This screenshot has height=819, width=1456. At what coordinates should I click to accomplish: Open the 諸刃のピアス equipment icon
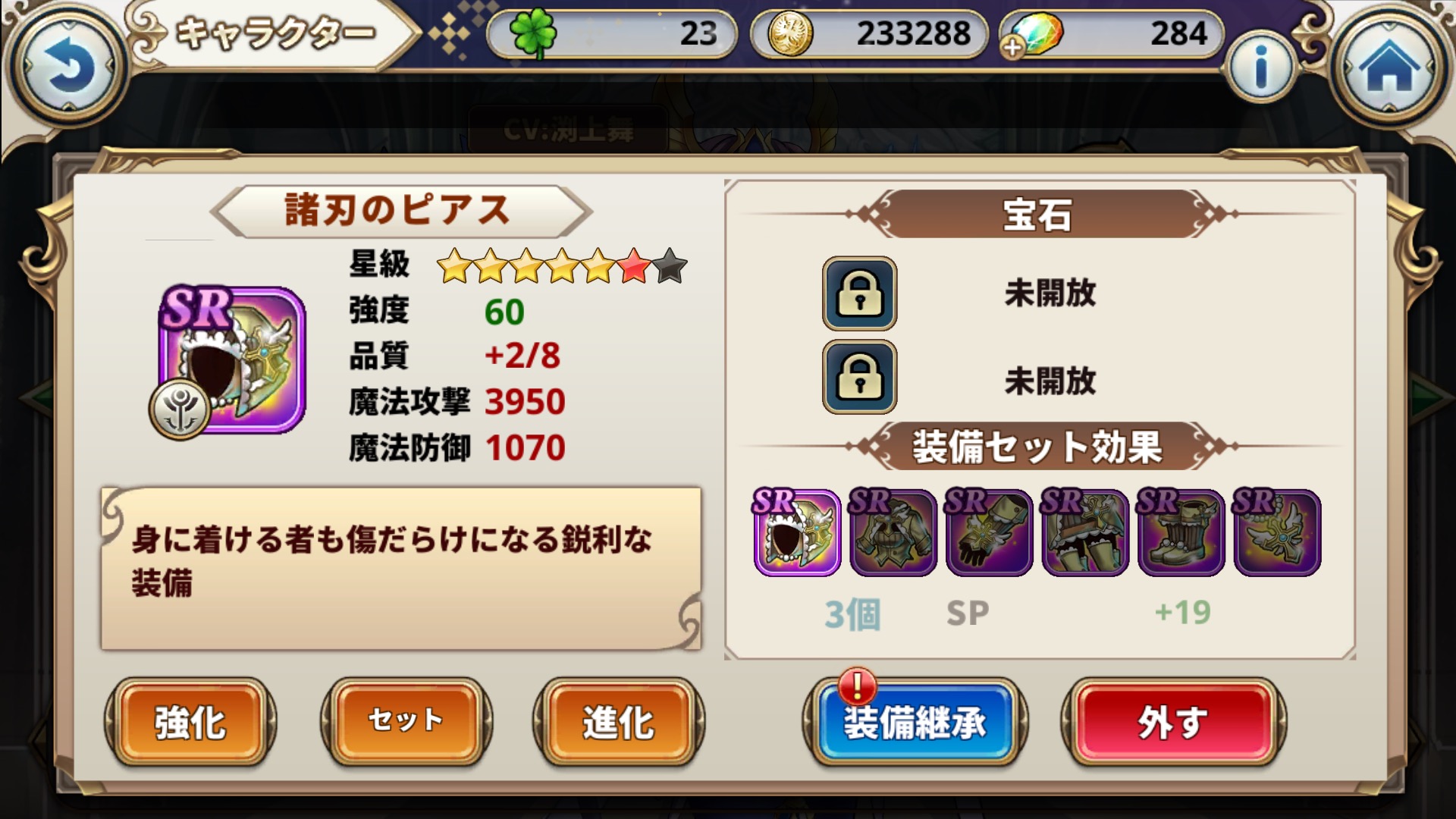point(230,359)
